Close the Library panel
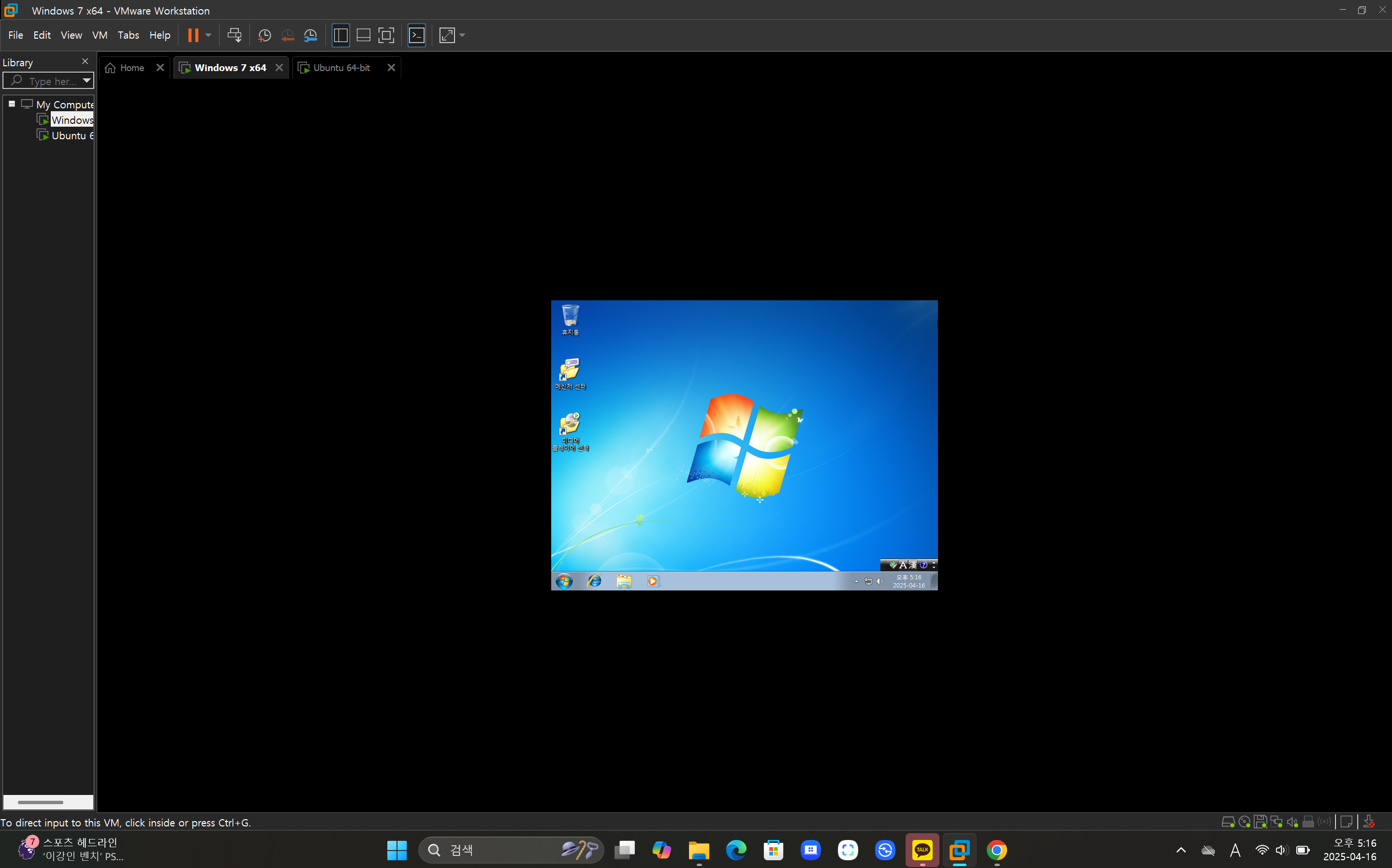 85,61
